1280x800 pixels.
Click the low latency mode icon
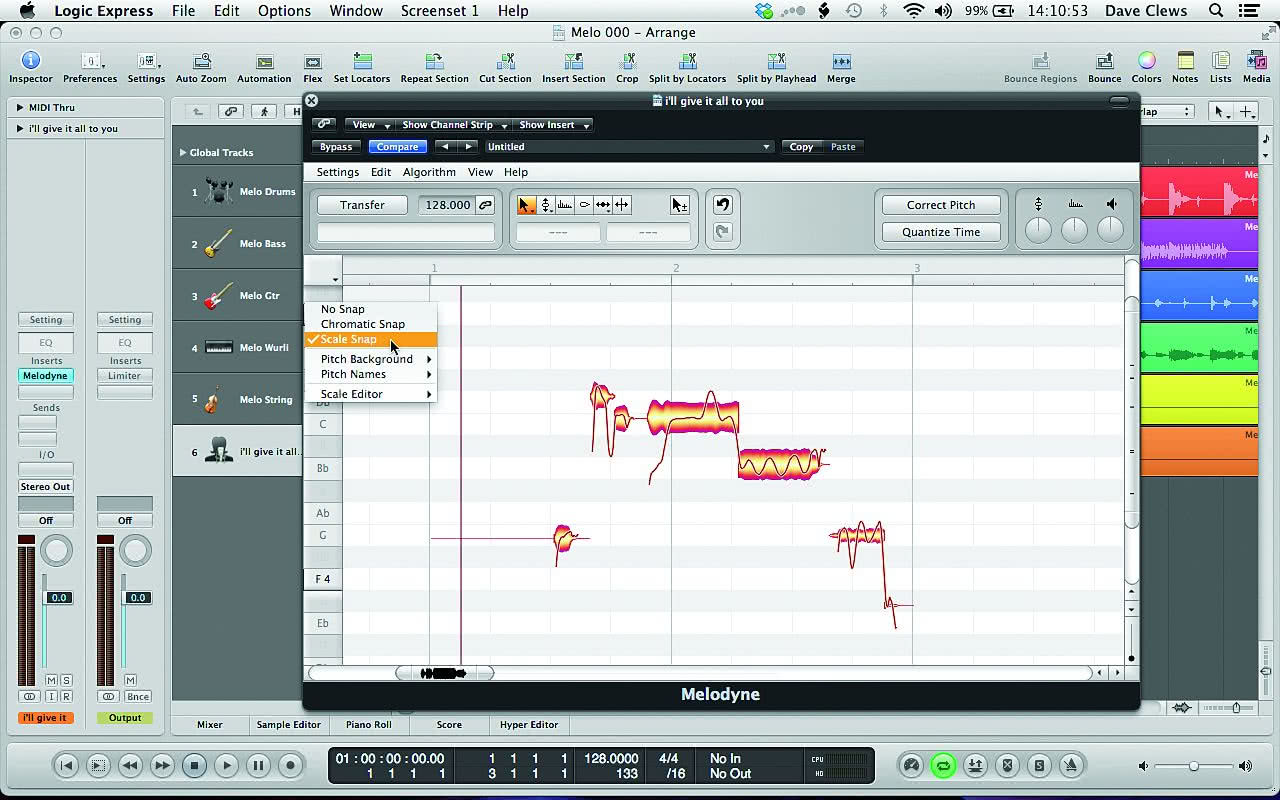pos(911,766)
